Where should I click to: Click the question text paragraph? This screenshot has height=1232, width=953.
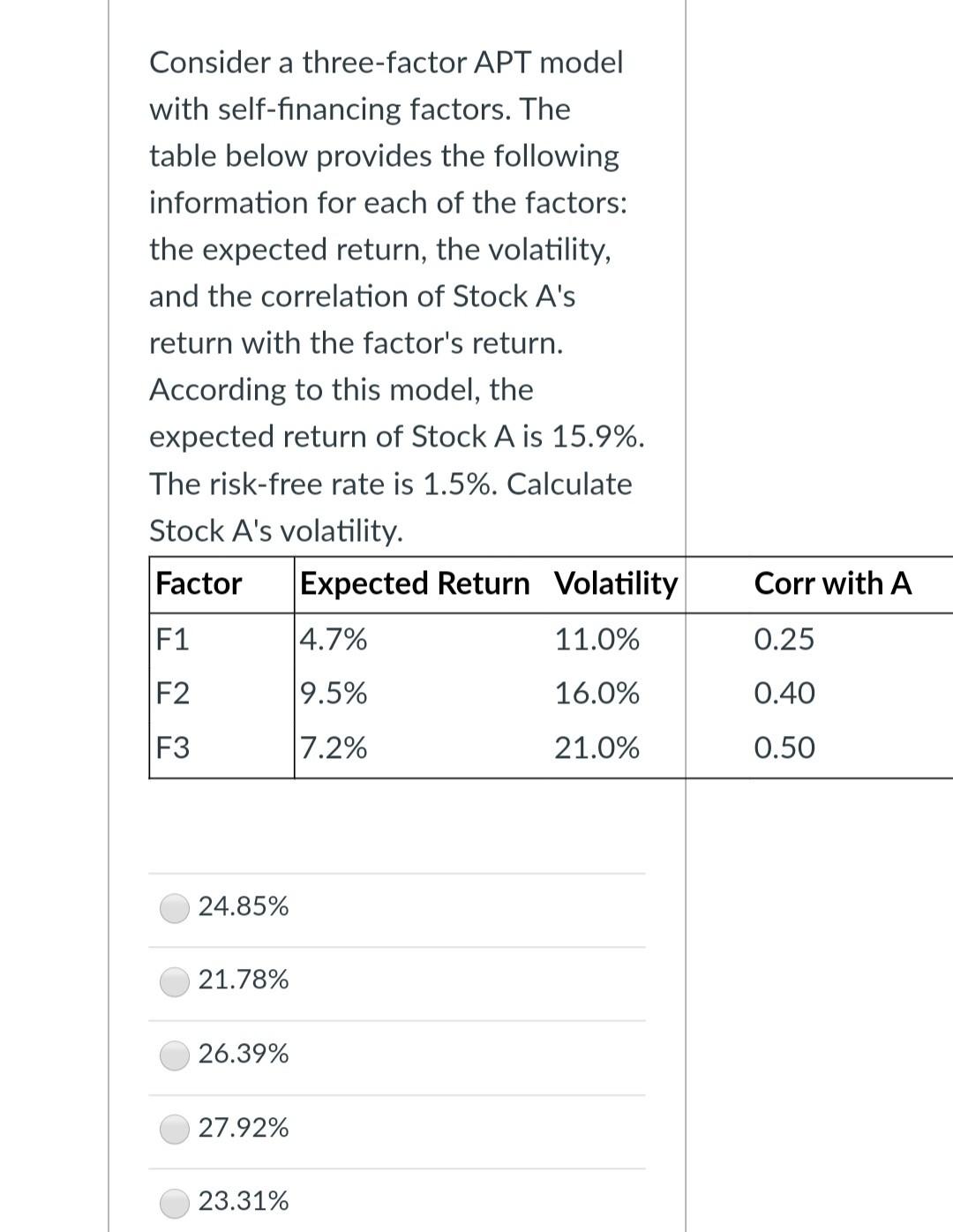[x=397, y=296]
